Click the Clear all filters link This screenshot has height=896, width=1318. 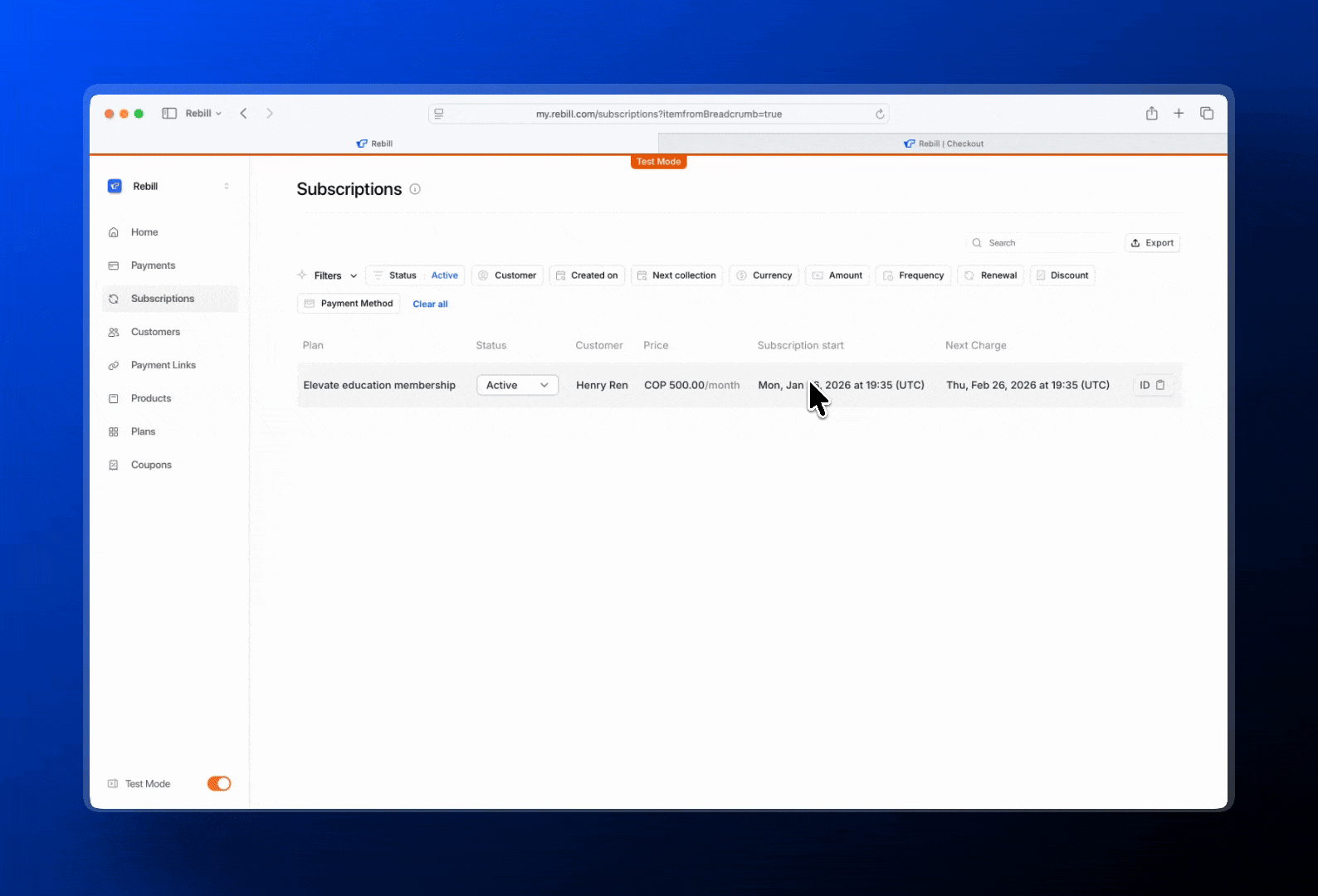430,304
